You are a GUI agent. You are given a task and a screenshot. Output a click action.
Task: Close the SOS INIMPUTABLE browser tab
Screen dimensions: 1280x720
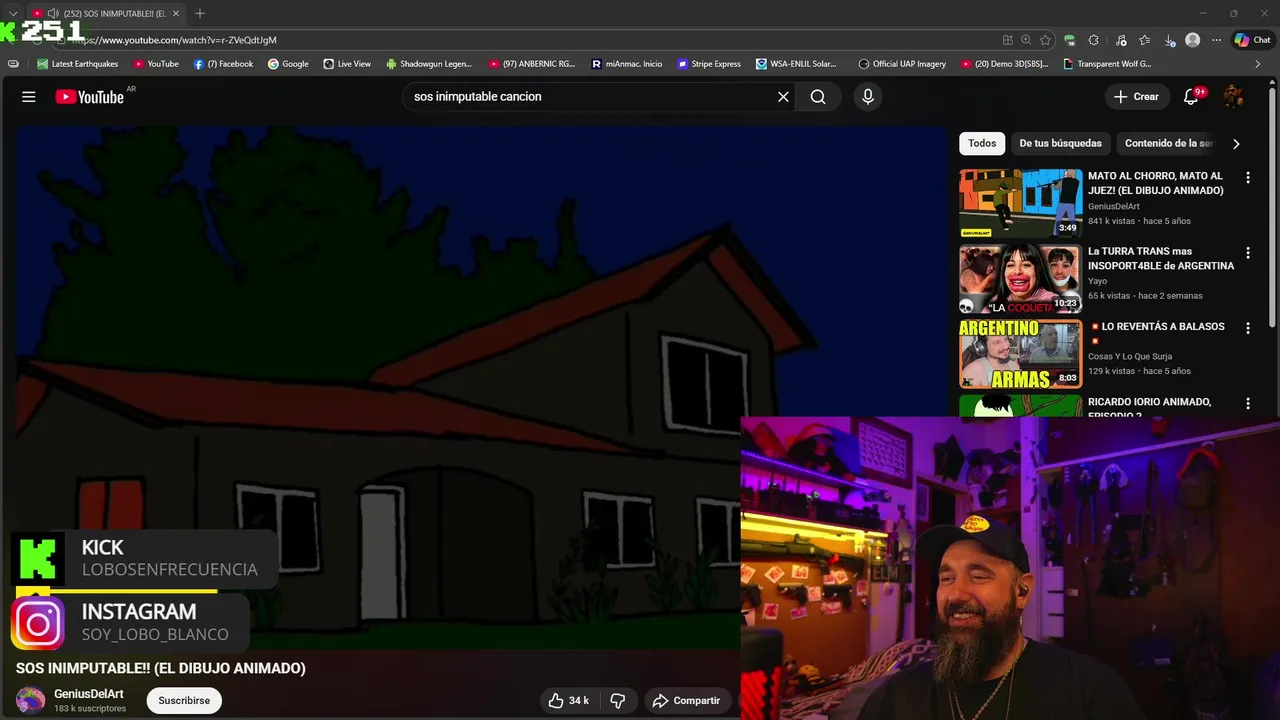click(176, 13)
